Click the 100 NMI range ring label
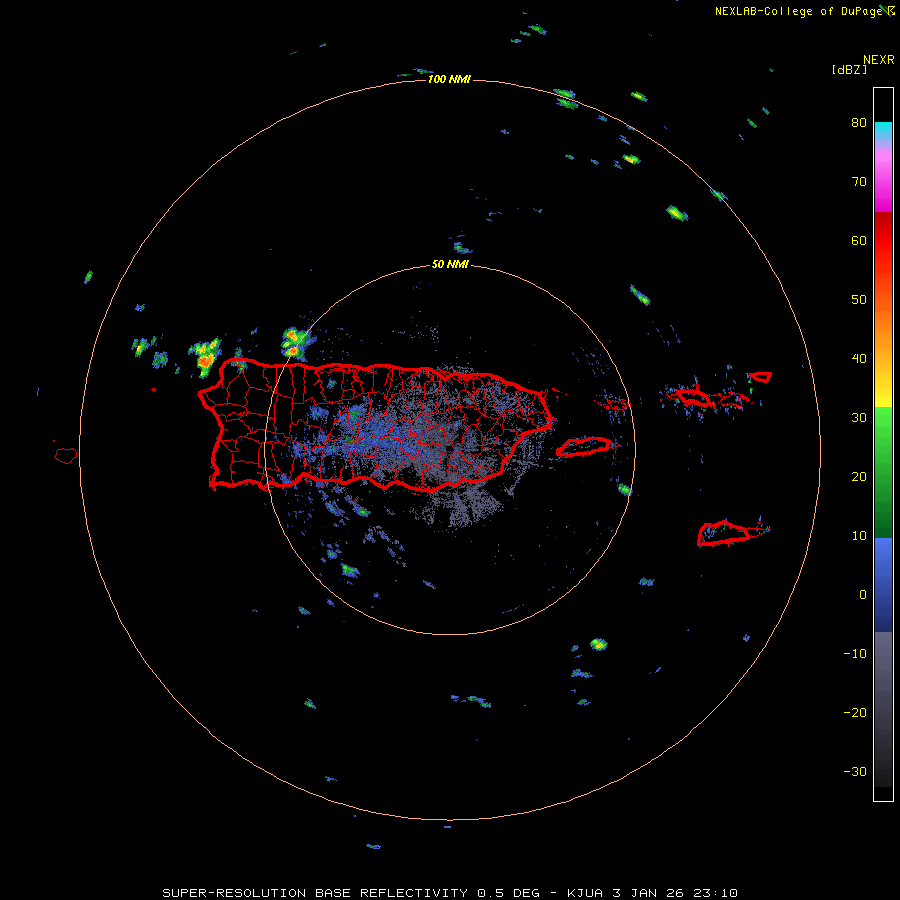Screen dimensions: 900x900 [x=449, y=79]
